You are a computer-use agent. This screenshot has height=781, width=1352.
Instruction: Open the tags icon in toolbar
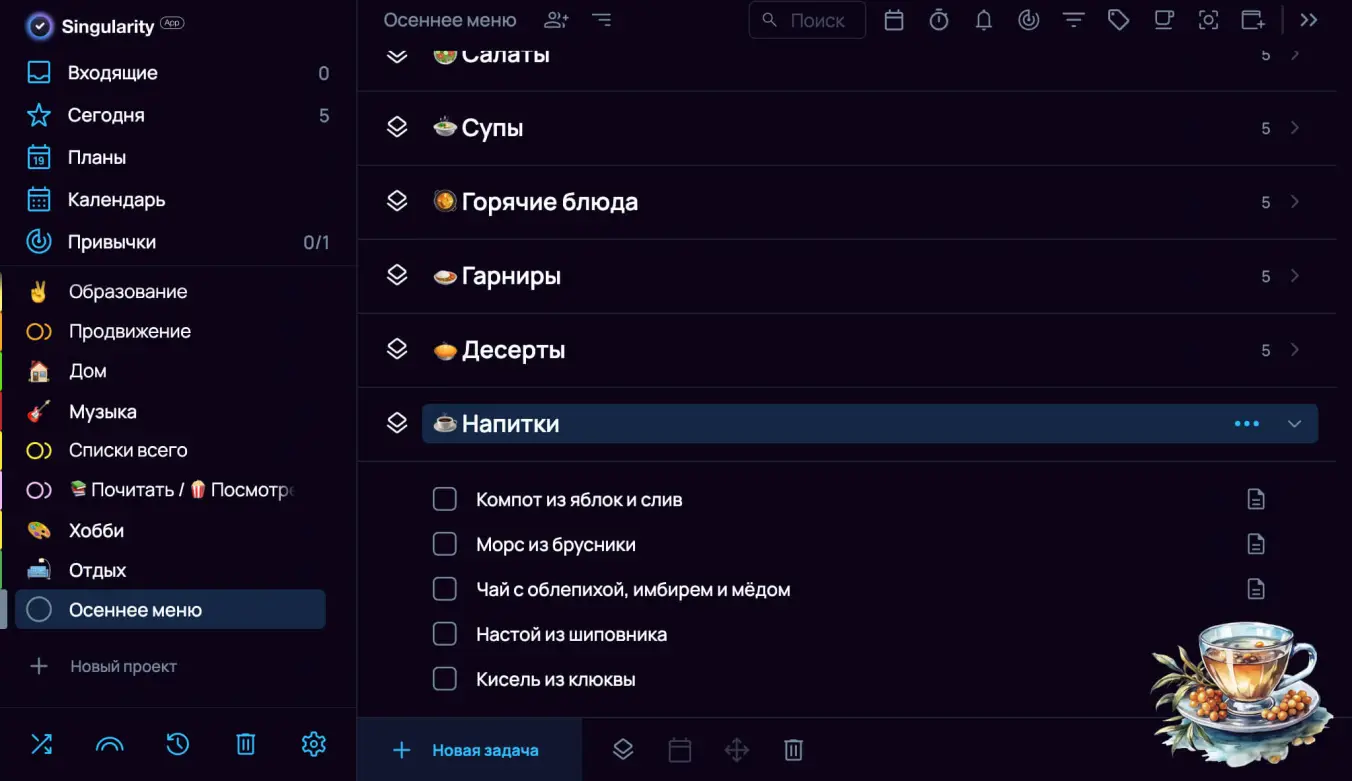1118,20
